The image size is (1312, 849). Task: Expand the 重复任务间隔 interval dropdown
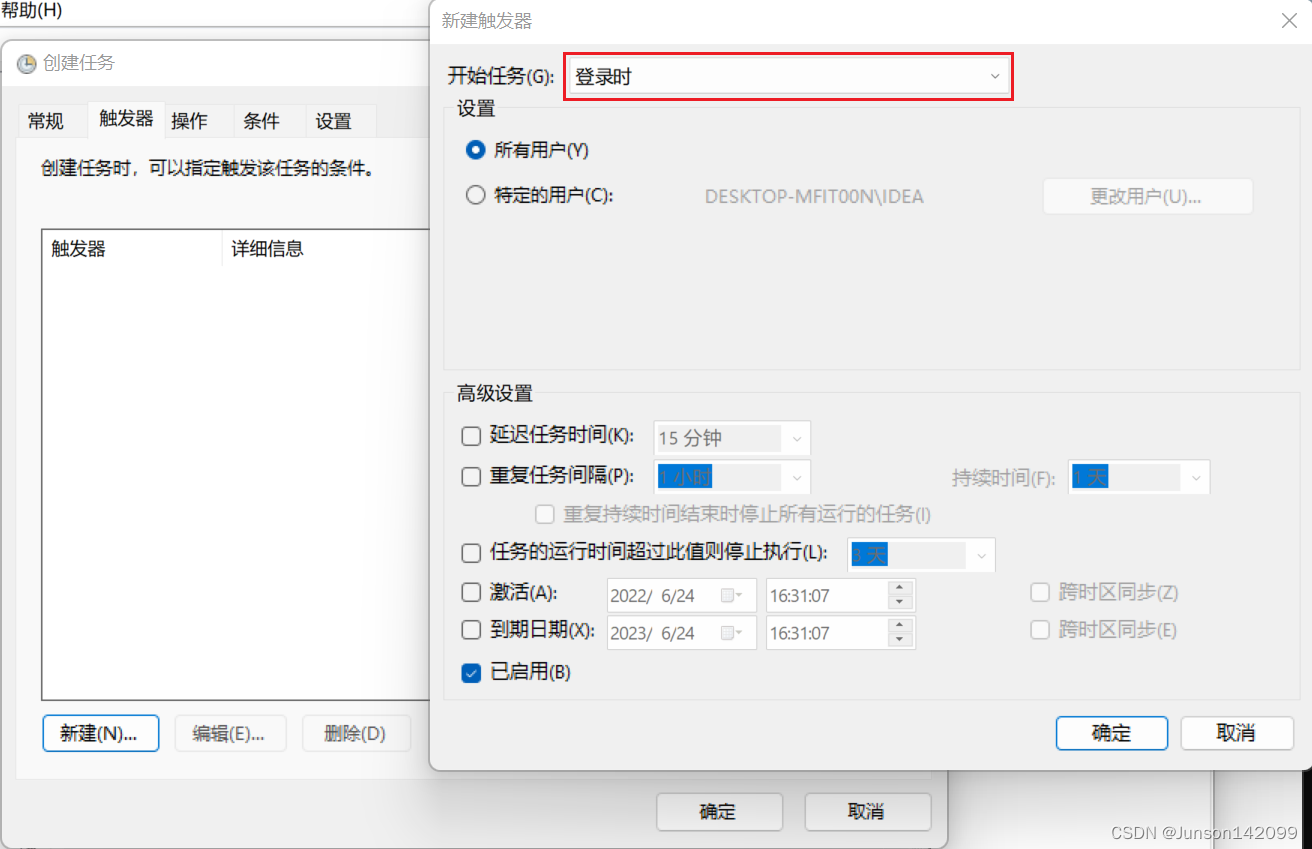pyautogui.click(x=797, y=477)
